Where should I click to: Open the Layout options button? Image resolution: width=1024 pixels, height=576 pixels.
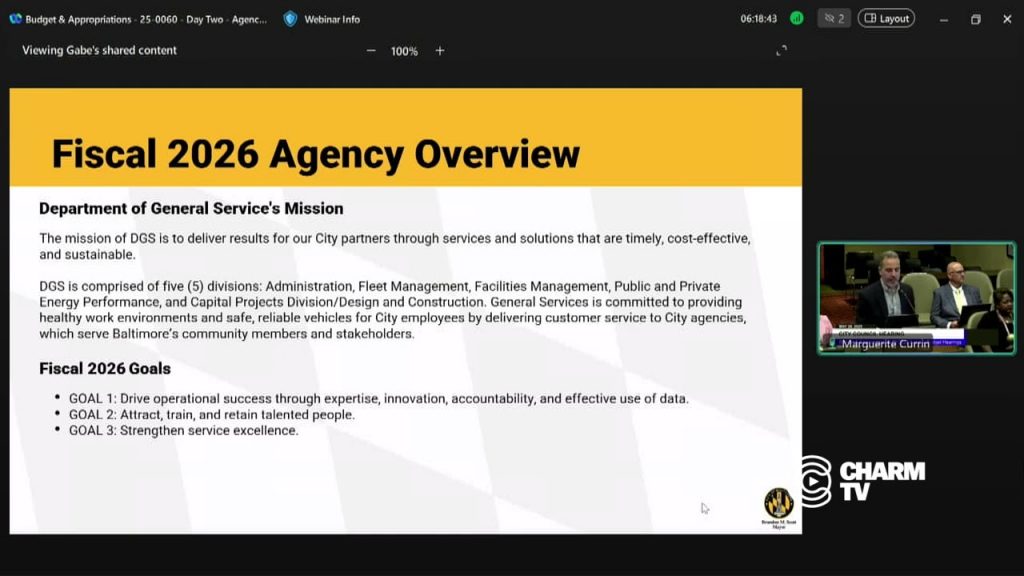click(886, 18)
